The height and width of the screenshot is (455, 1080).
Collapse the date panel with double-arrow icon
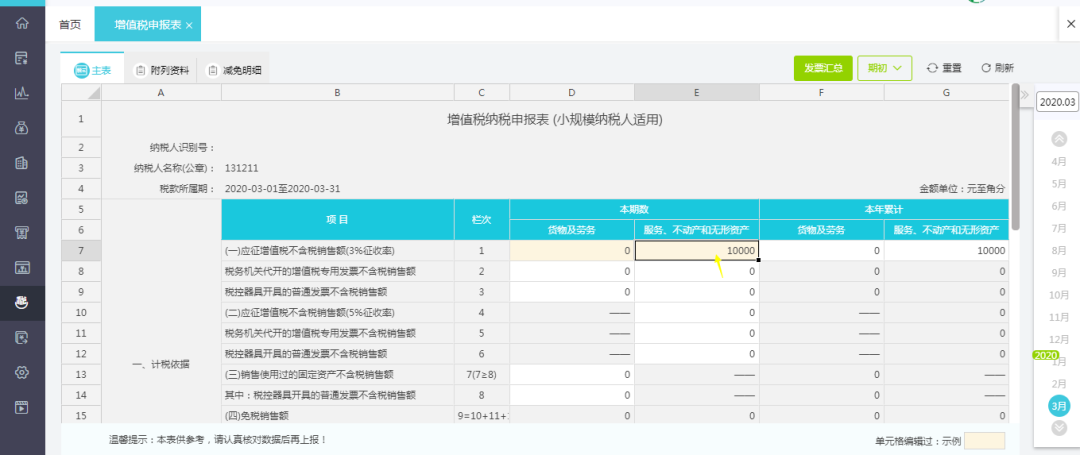point(1024,94)
